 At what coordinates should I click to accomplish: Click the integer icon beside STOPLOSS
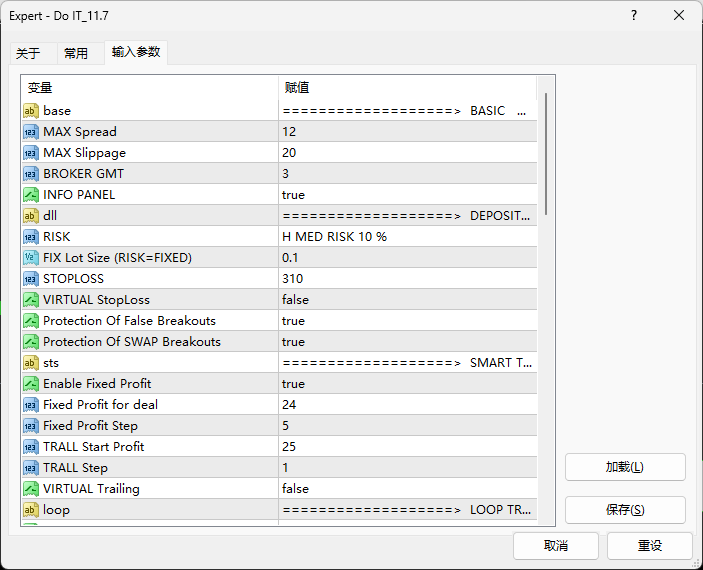(30, 279)
